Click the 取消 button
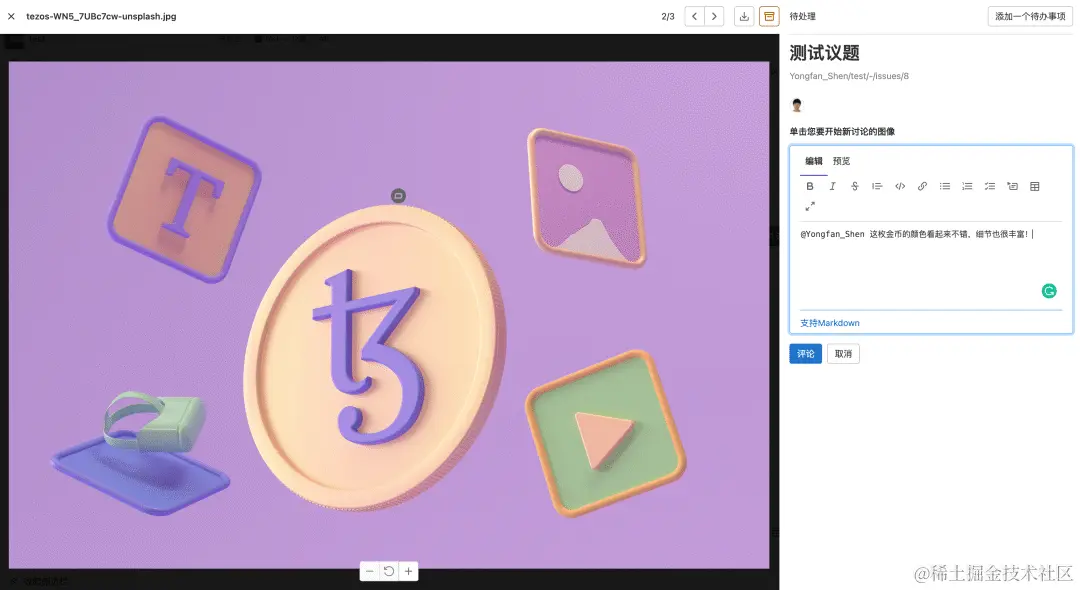 [843, 354]
